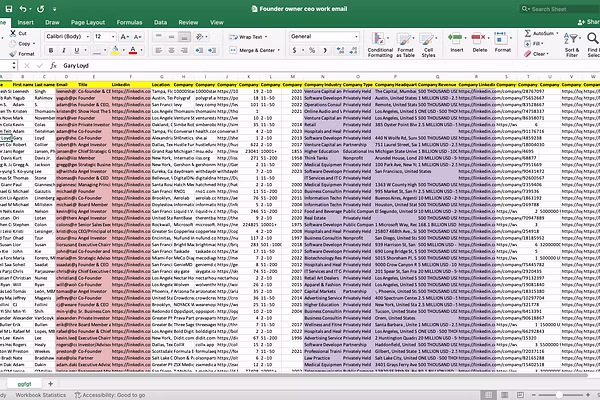The width and height of the screenshot is (600, 400).
Task: Cut the selected cells
Action: [x=18, y=33]
